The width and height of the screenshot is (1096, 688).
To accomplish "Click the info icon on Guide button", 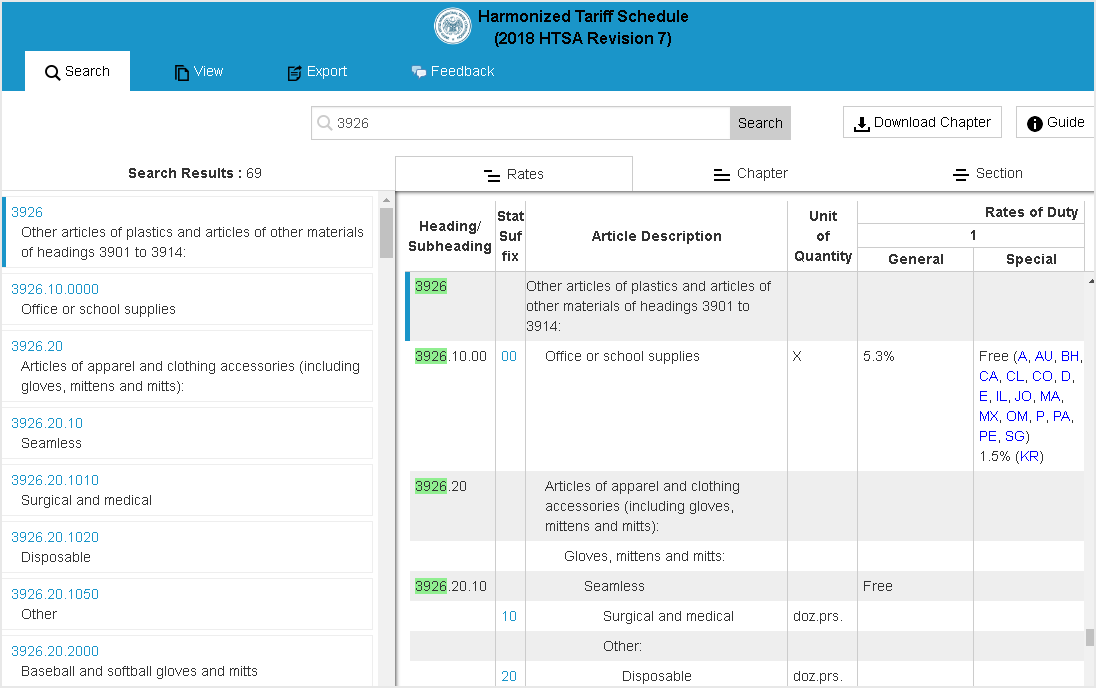I will [1034, 123].
